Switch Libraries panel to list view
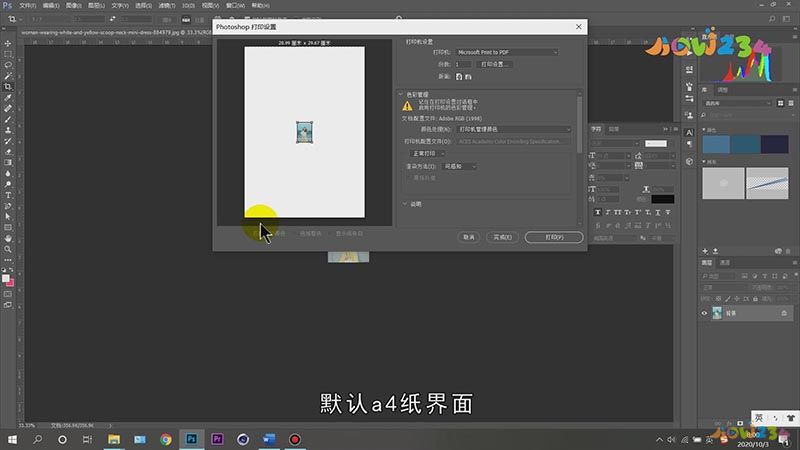 [x=791, y=103]
